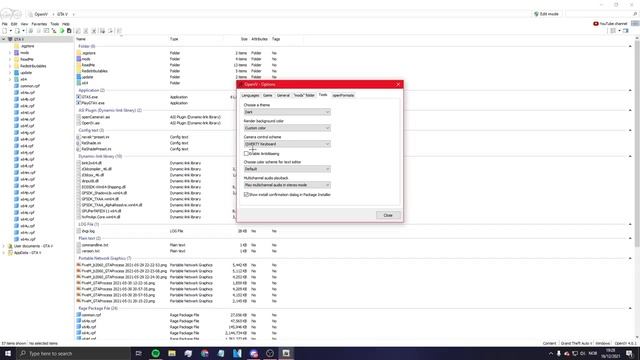
Task: Select common.rpf in the tree
Action: 30,86
